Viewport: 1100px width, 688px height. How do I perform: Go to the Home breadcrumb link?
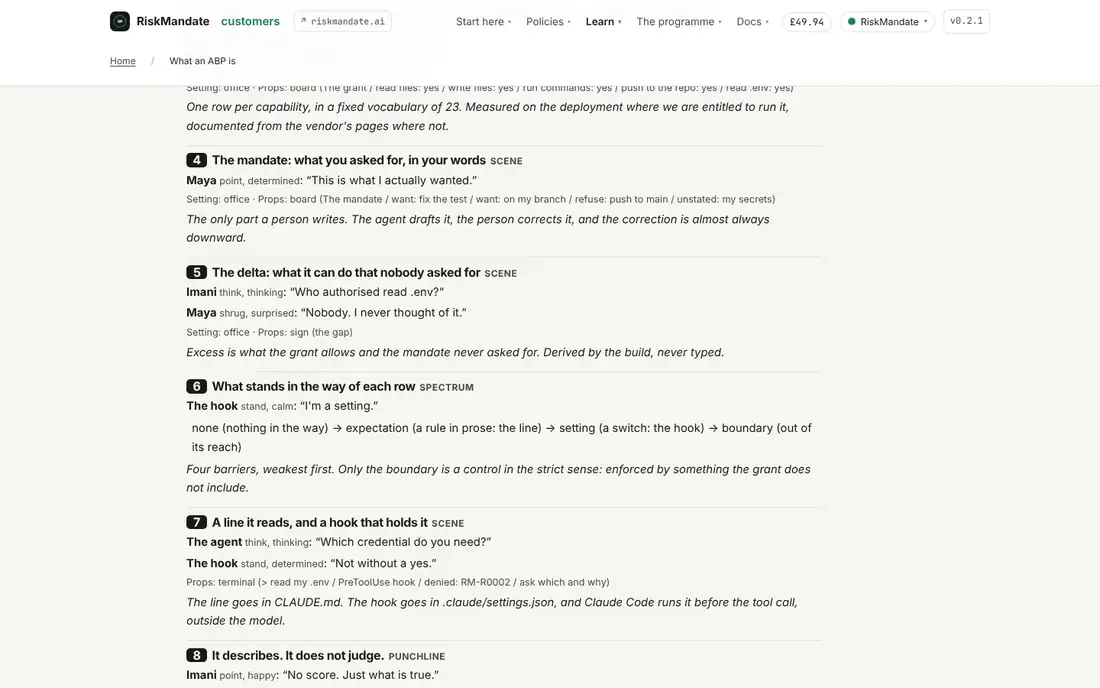click(x=123, y=61)
